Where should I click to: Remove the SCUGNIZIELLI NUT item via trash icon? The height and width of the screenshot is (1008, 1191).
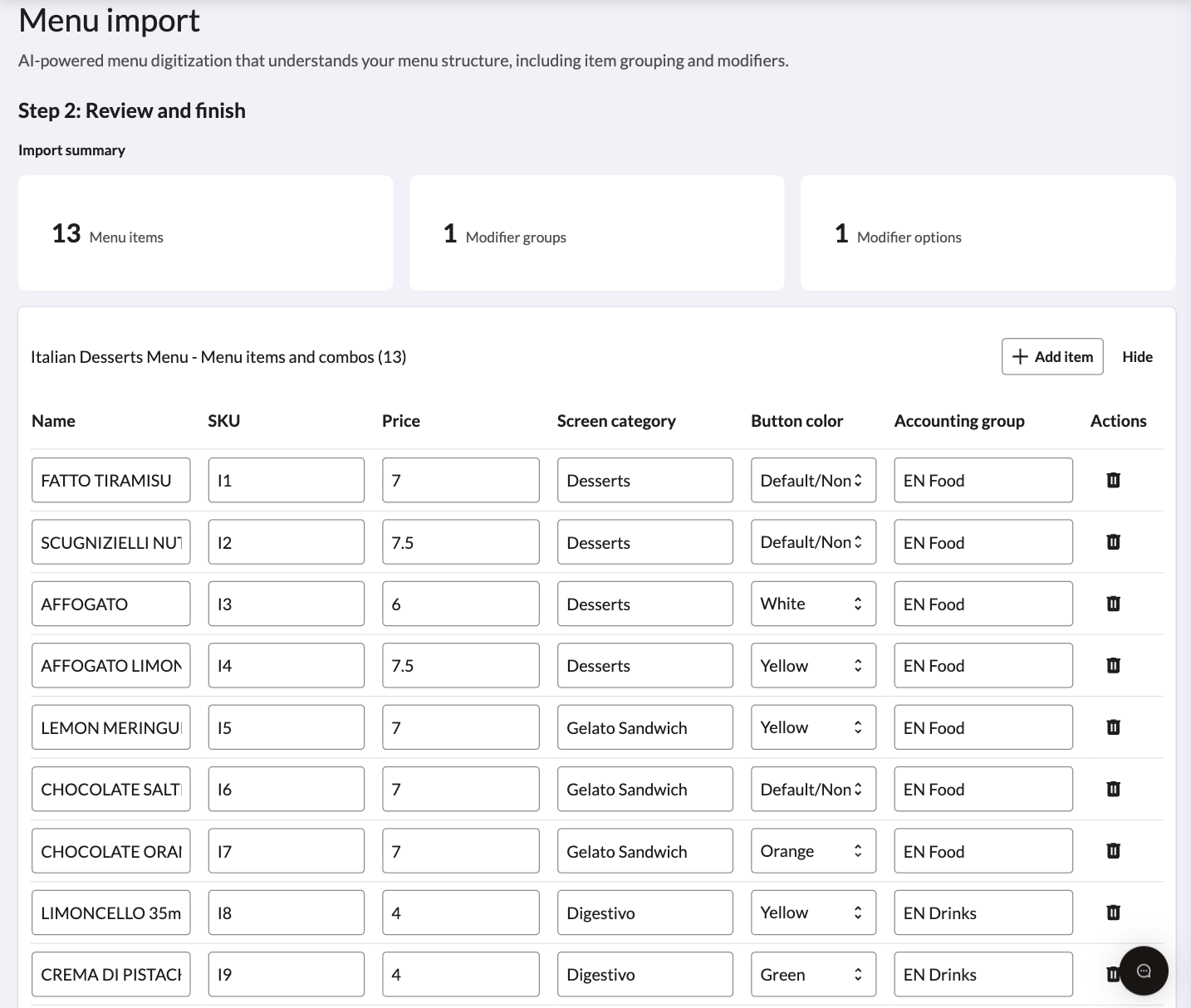(1113, 541)
